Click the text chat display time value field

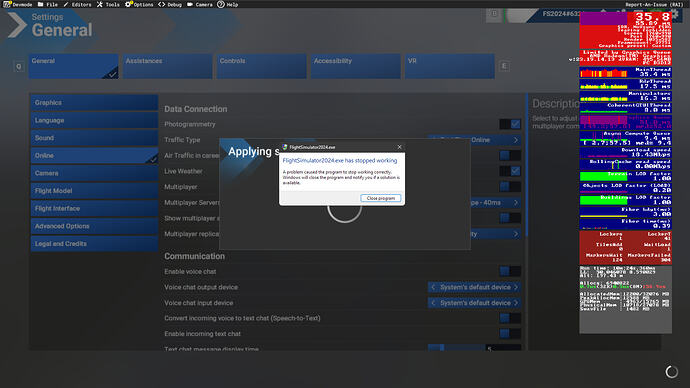503,348
